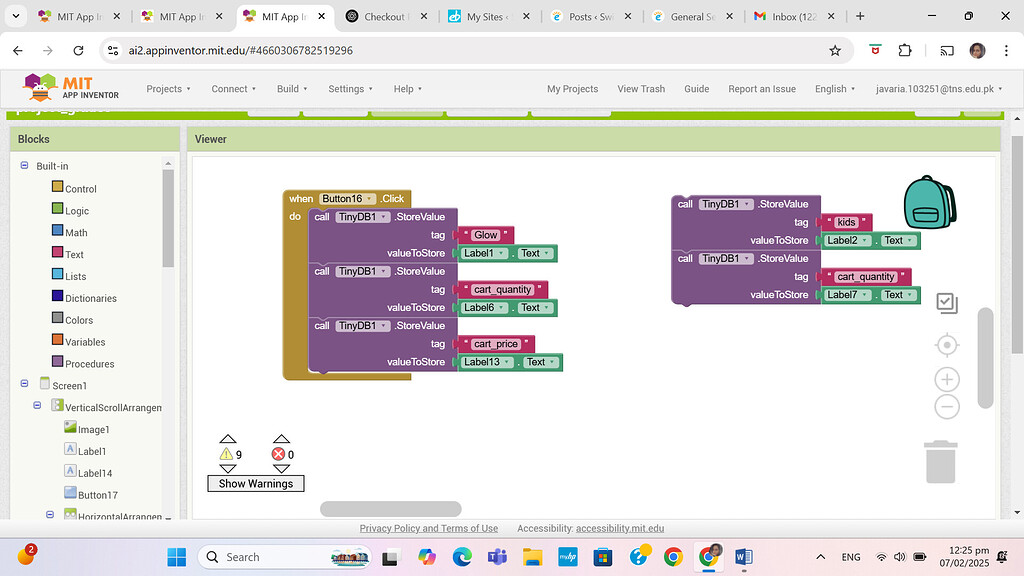Select the Colors block category
The width and height of the screenshot is (1024, 576).
tap(79, 320)
